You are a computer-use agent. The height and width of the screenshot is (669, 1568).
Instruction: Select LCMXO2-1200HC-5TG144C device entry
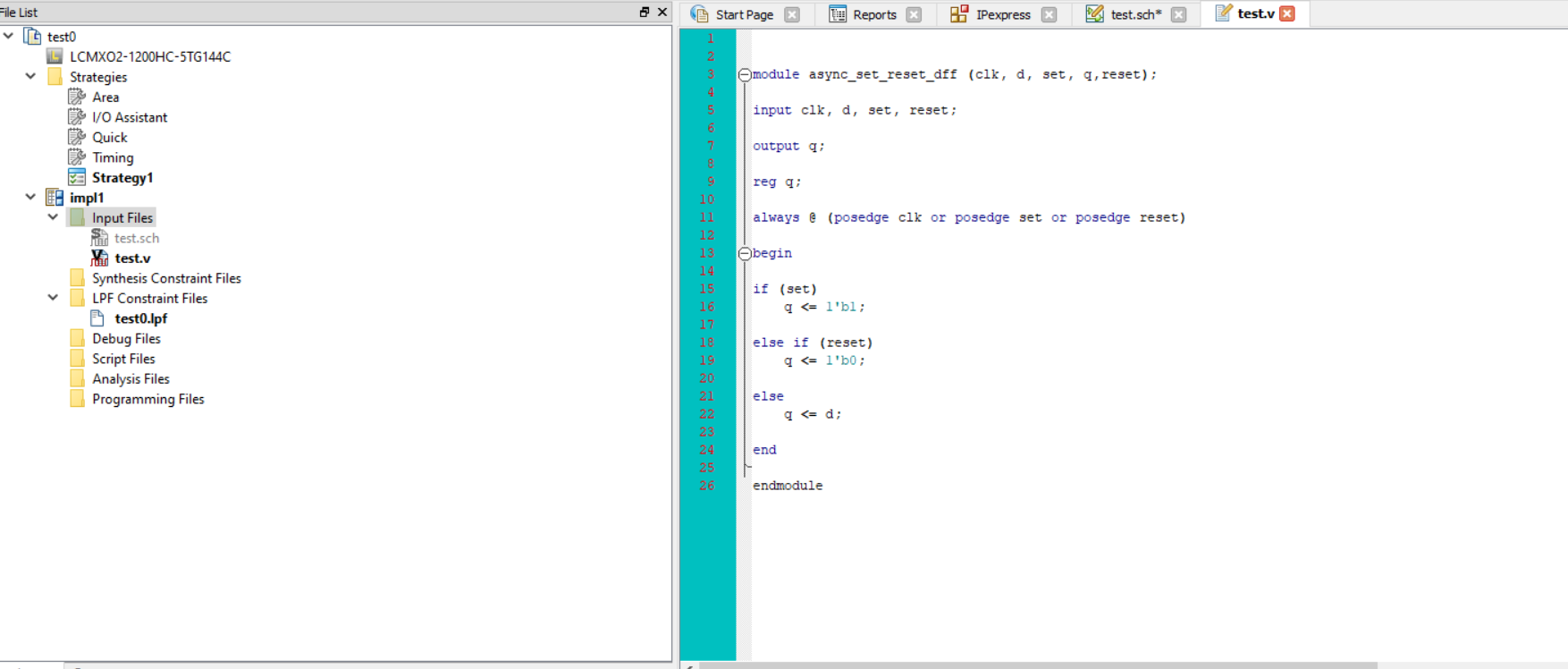(150, 56)
